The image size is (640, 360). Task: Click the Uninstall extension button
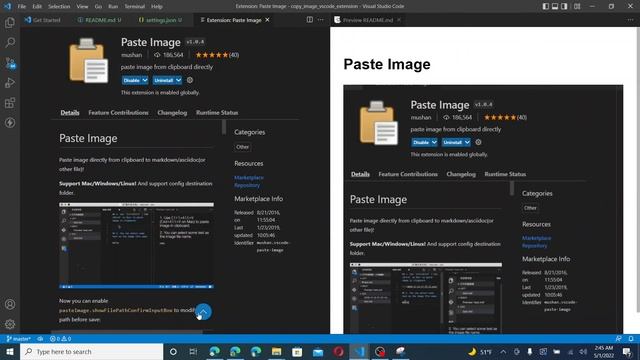[x=164, y=80]
